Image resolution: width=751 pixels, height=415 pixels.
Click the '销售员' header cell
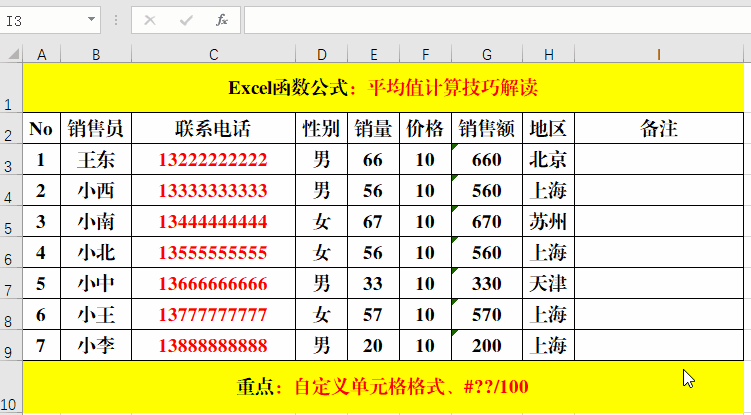[x=96, y=128]
